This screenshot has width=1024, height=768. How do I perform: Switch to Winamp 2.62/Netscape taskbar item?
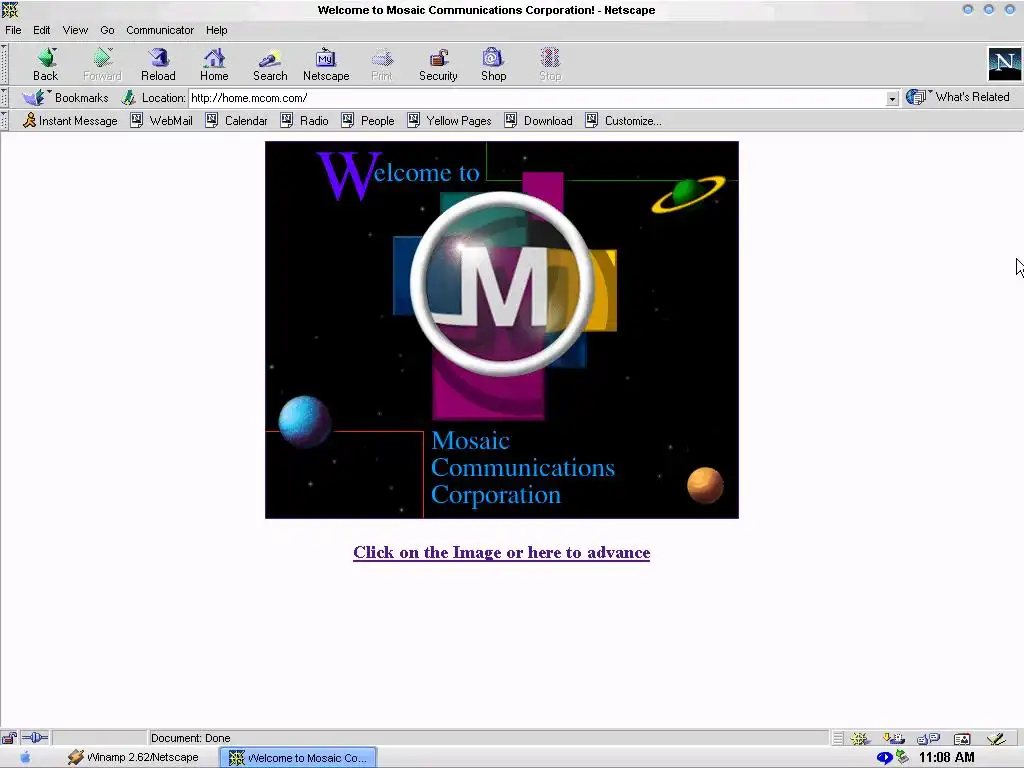(134, 758)
